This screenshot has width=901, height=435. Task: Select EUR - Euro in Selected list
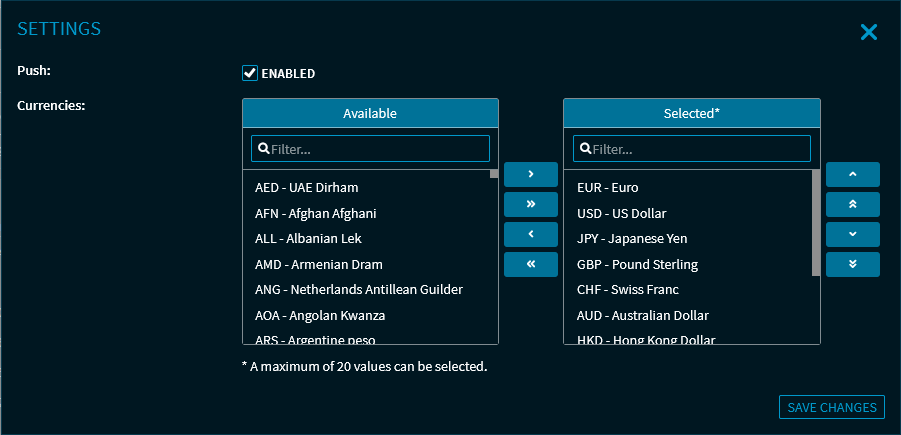[x=608, y=187]
